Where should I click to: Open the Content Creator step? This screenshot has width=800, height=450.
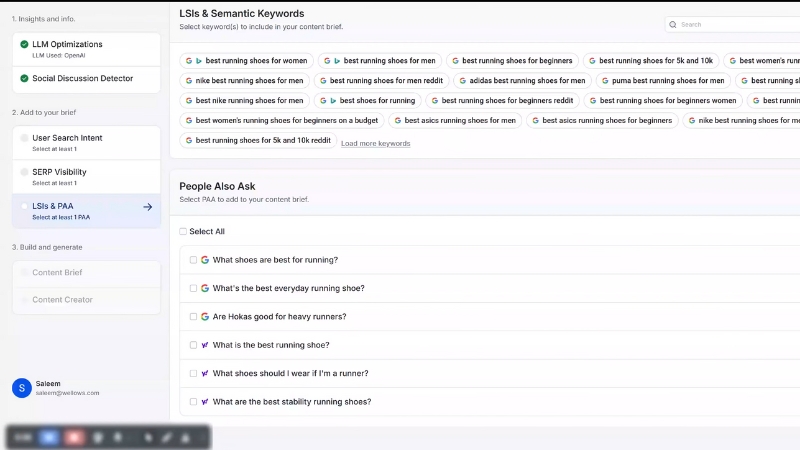(x=86, y=301)
